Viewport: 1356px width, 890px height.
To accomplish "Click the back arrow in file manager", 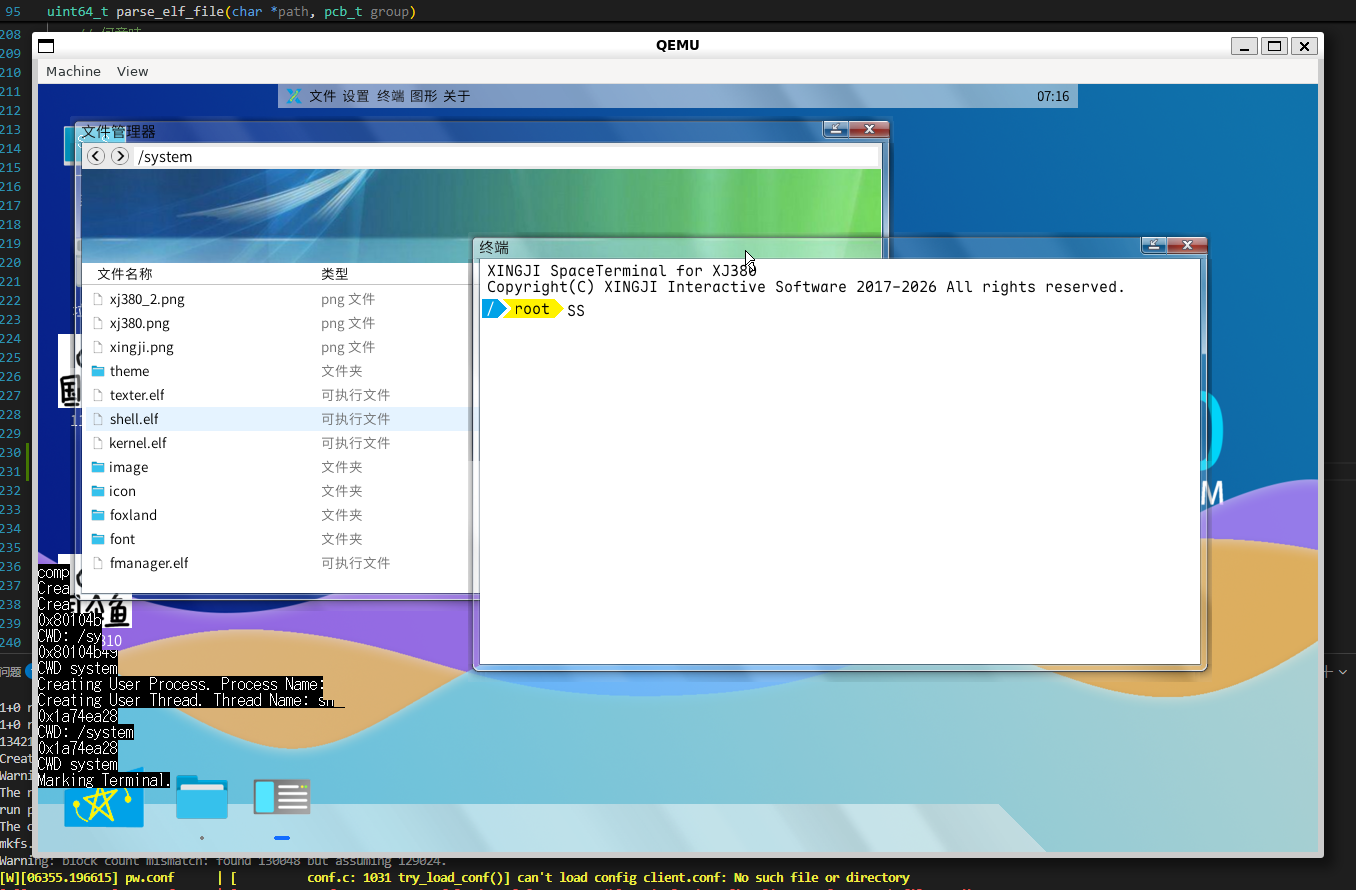I will (x=95, y=156).
